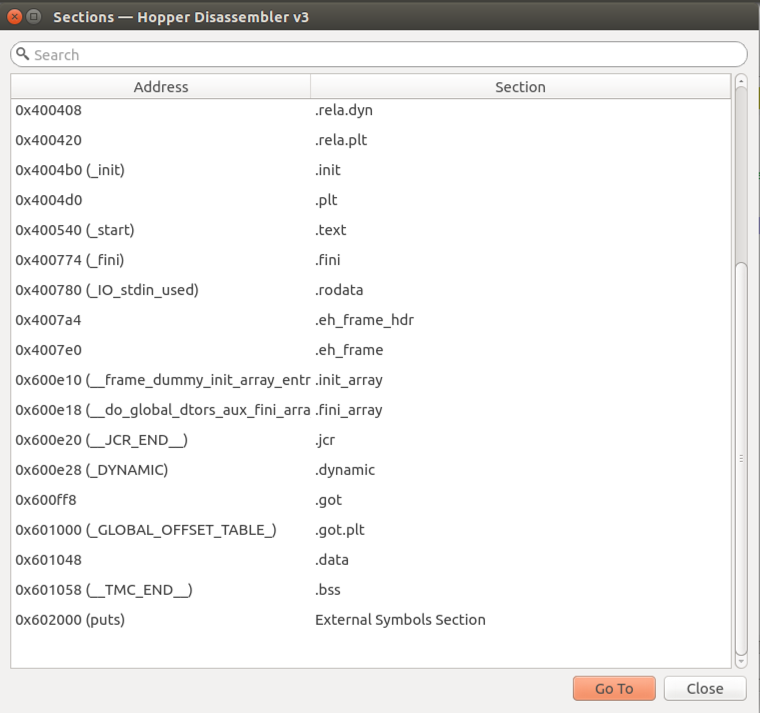
Task: Close the Sections window with red button
Action: tap(15, 17)
